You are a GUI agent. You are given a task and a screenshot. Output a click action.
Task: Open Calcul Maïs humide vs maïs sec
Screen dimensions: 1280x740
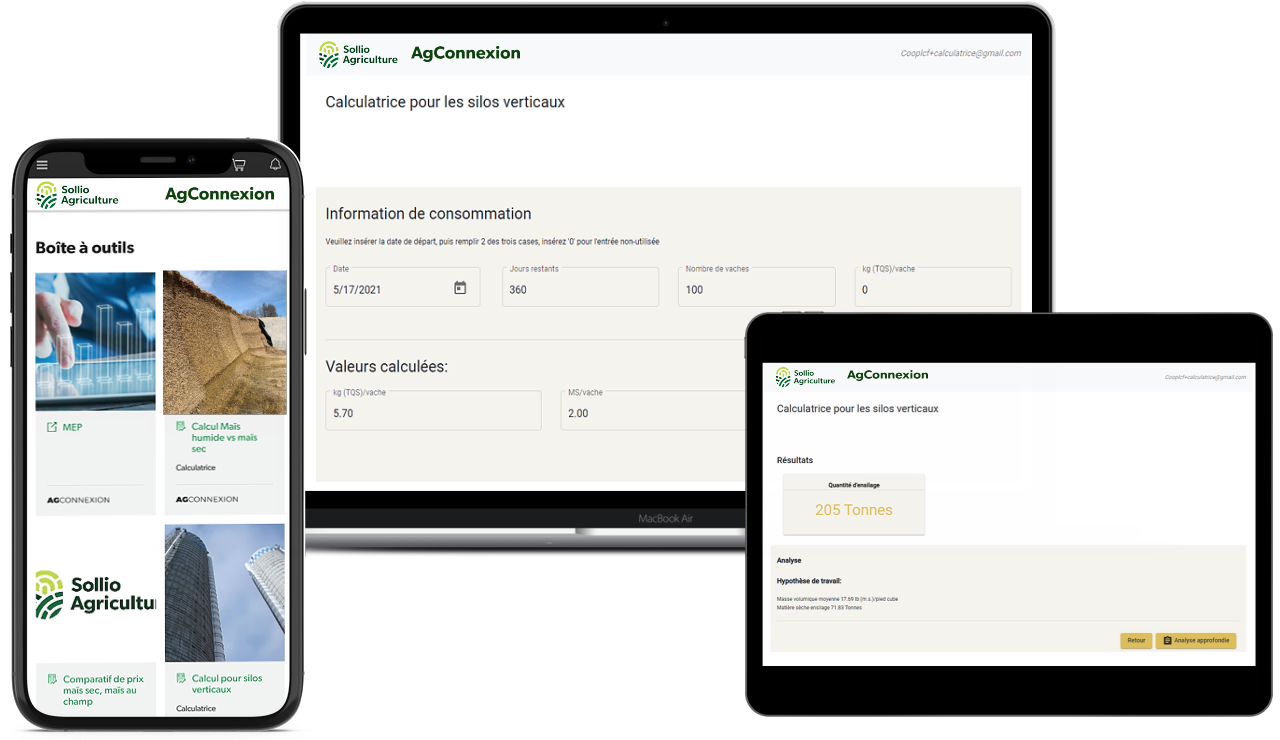coord(224,438)
